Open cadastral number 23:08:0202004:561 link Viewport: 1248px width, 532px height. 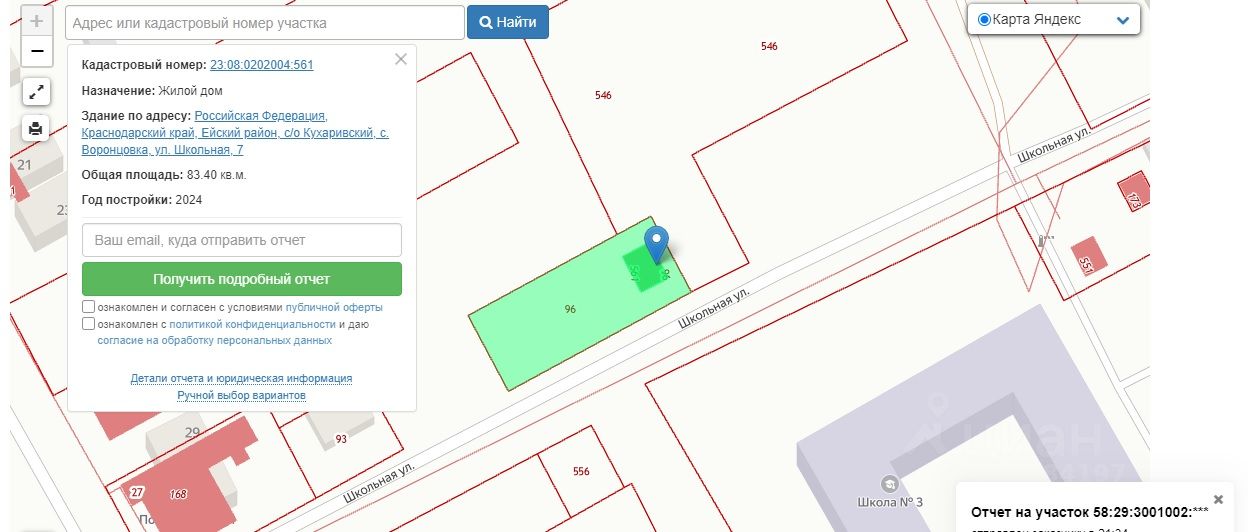pyautogui.click(x=261, y=65)
